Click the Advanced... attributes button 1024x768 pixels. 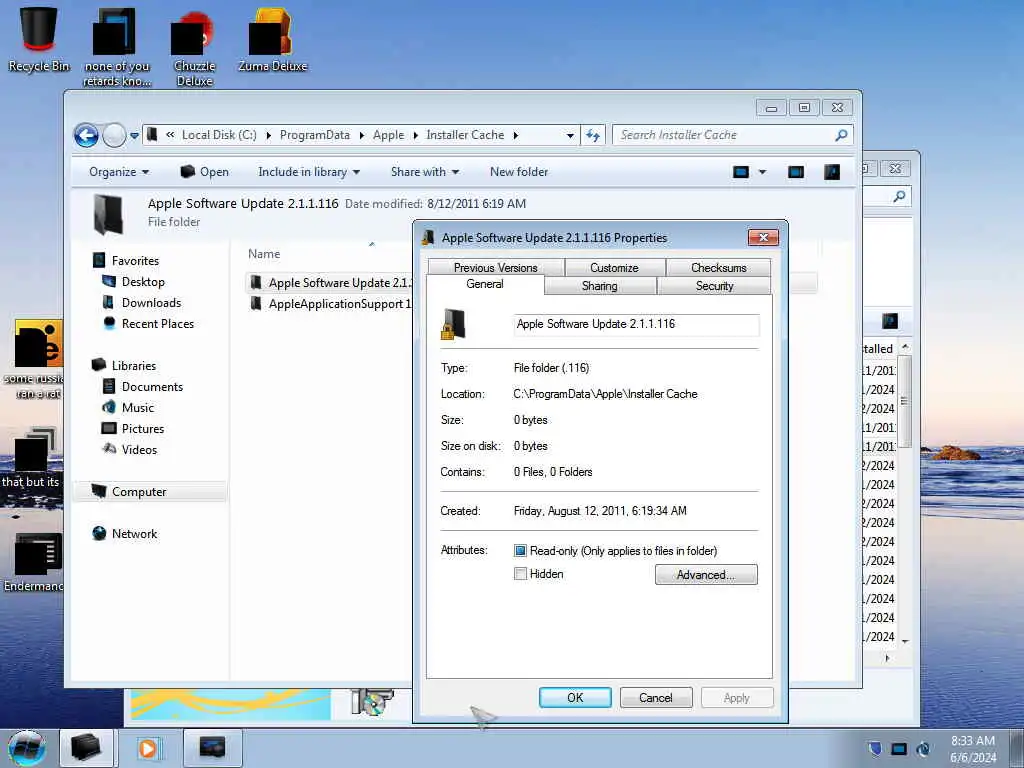click(x=706, y=575)
